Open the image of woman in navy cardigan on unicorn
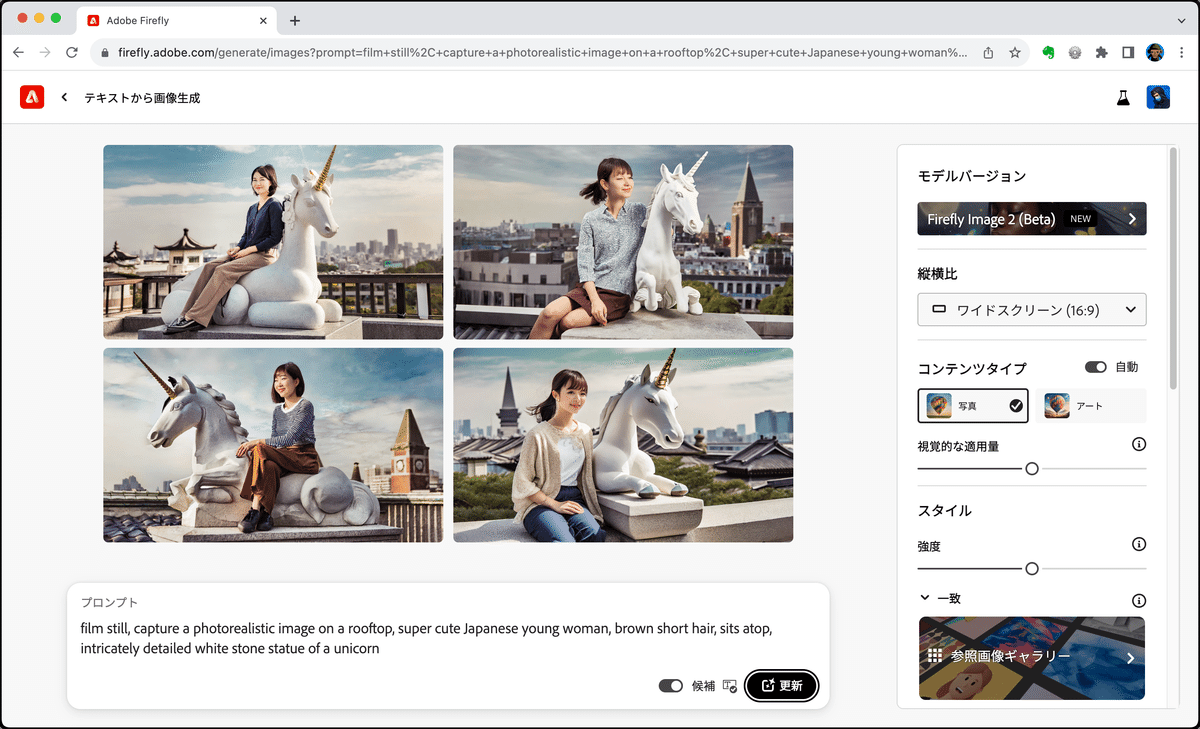Image resolution: width=1200 pixels, height=729 pixels. [x=273, y=242]
